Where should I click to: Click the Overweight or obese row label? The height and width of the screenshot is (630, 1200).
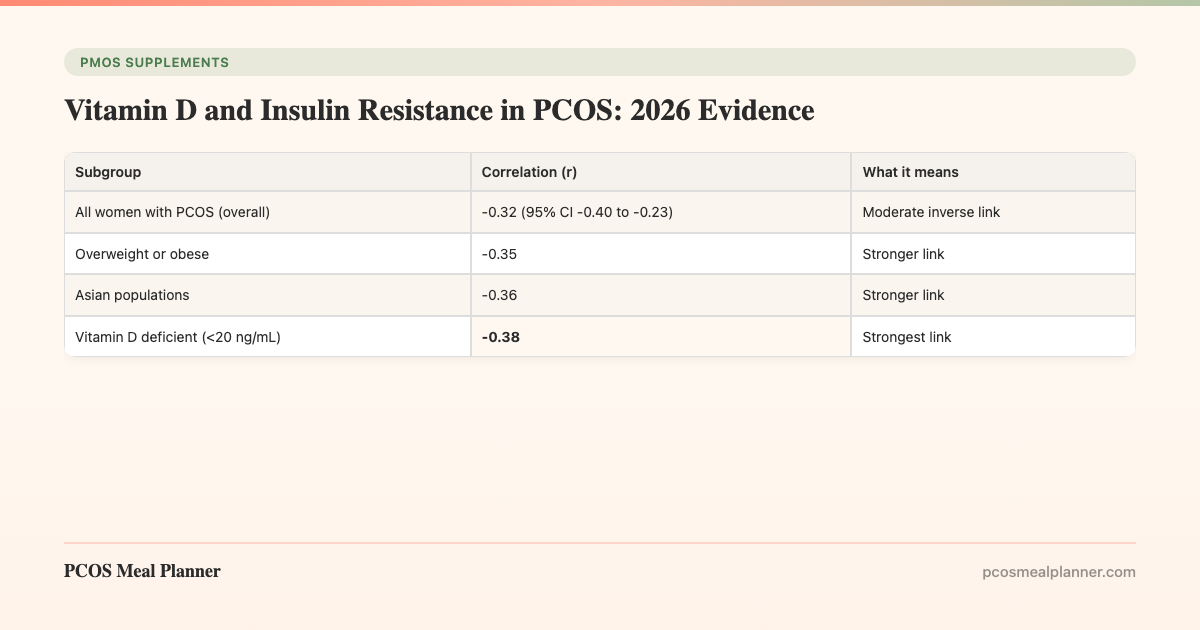click(x=142, y=254)
